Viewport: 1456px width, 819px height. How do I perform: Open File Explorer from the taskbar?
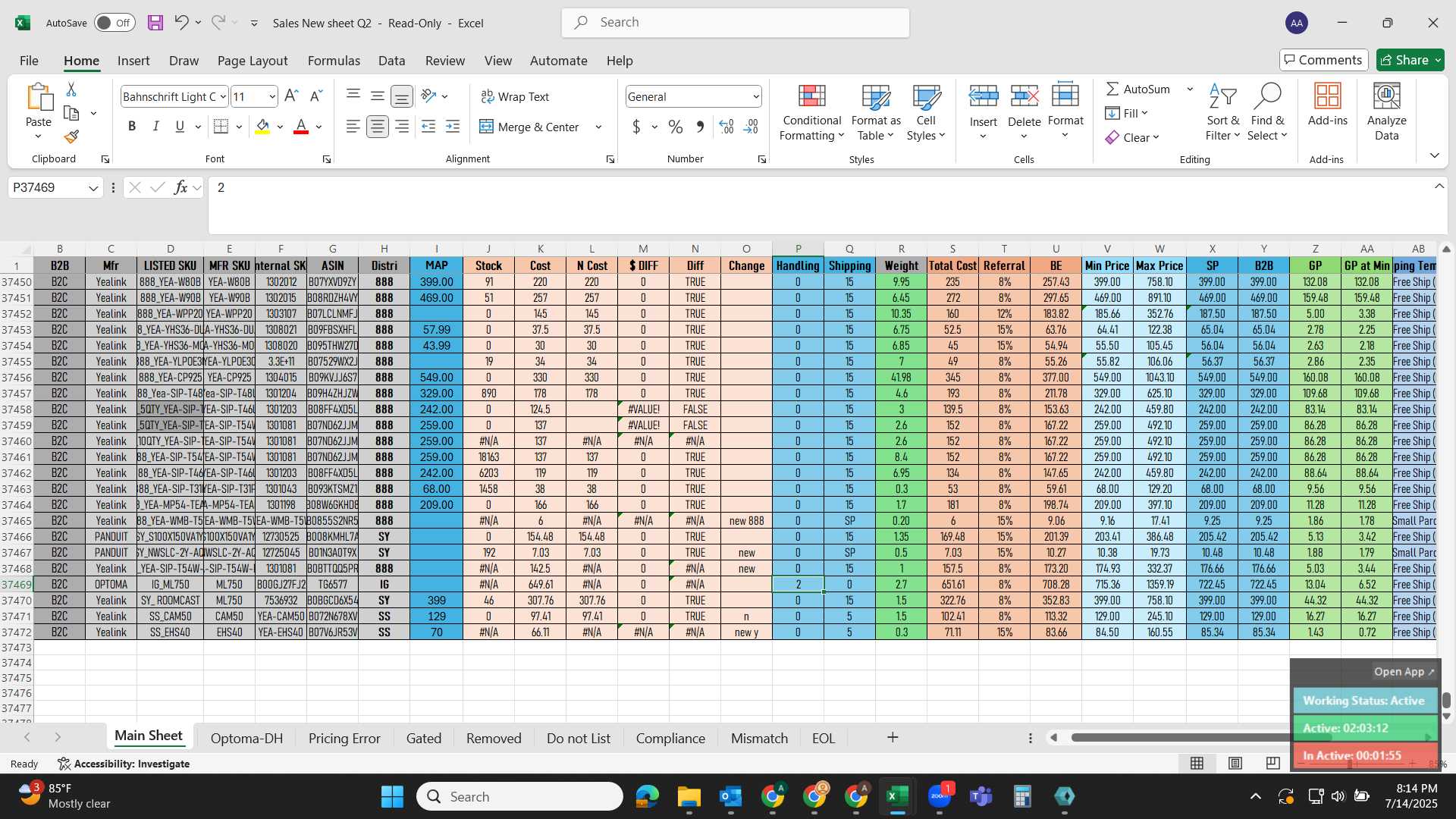coord(689,796)
